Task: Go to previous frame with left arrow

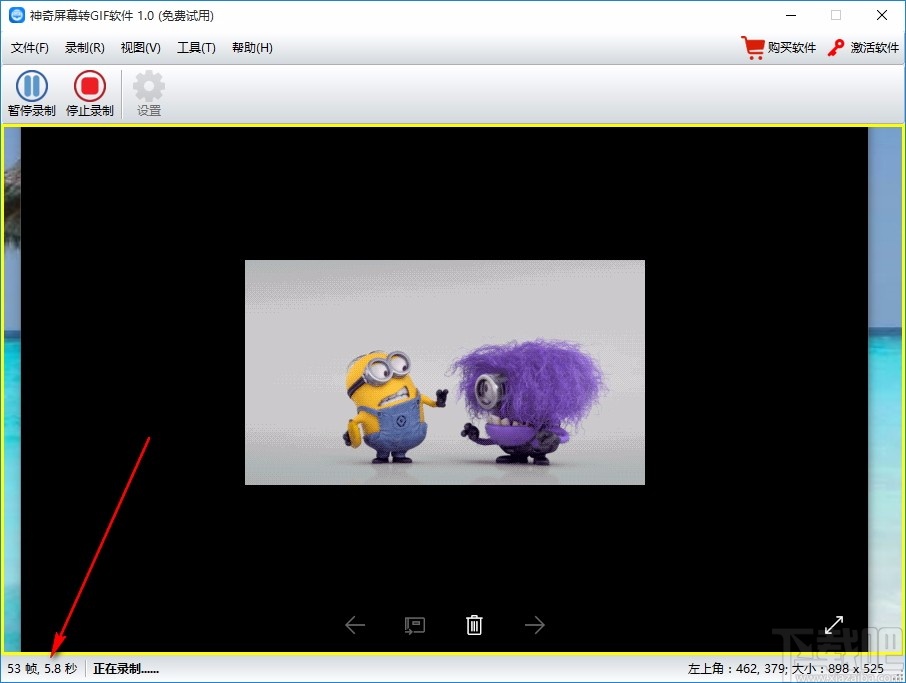Action: coord(355,625)
